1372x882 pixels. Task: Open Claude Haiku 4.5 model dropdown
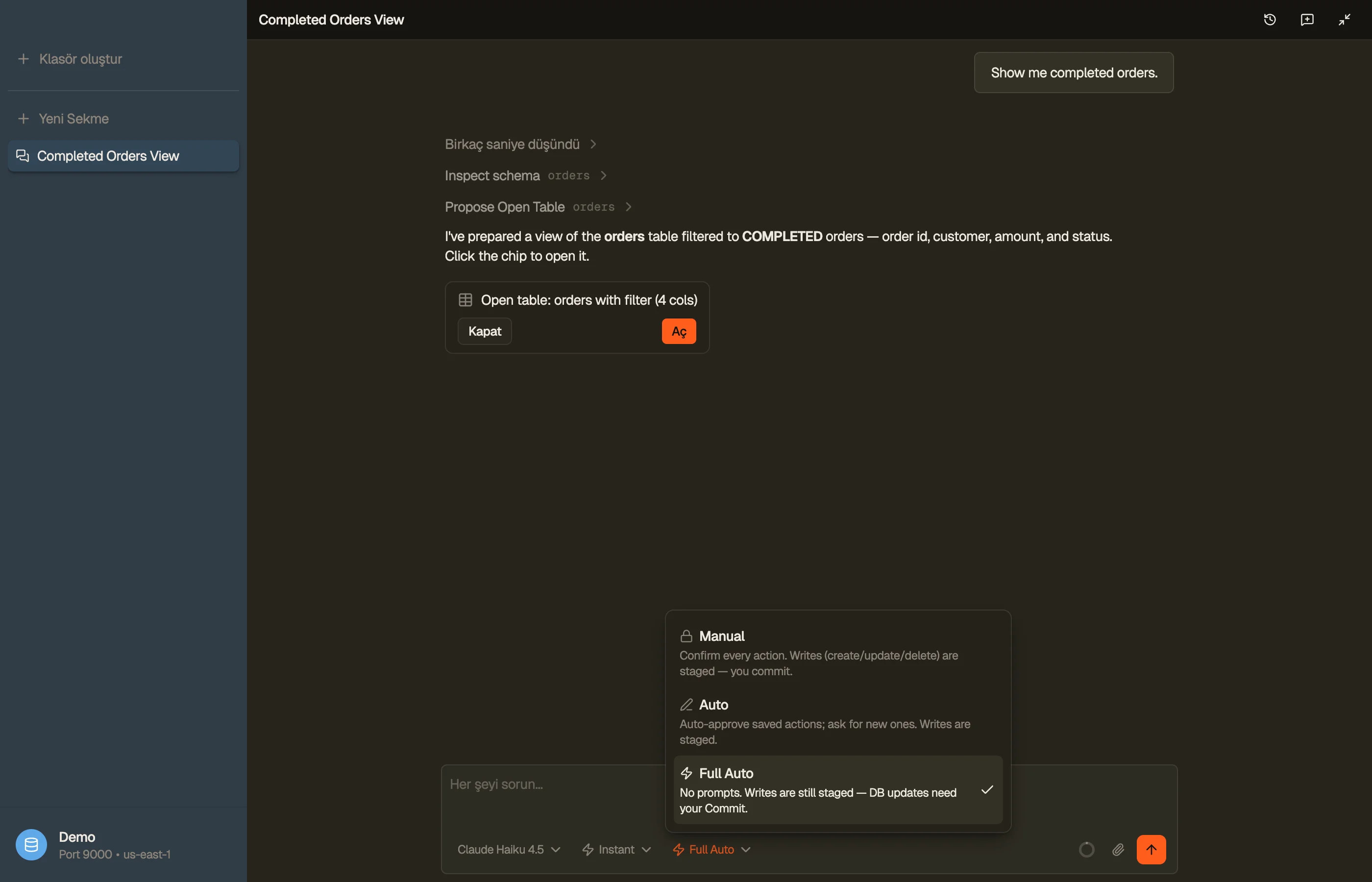(509, 849)
